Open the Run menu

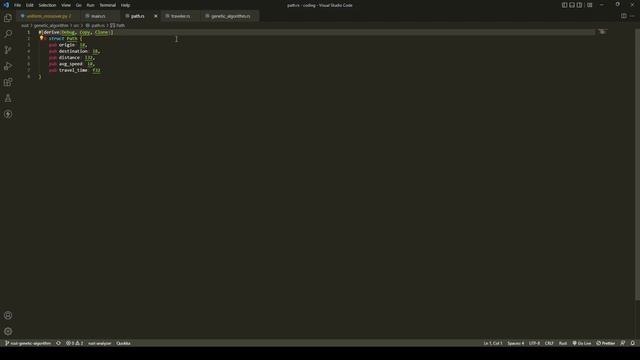click(x=91, y=5)
